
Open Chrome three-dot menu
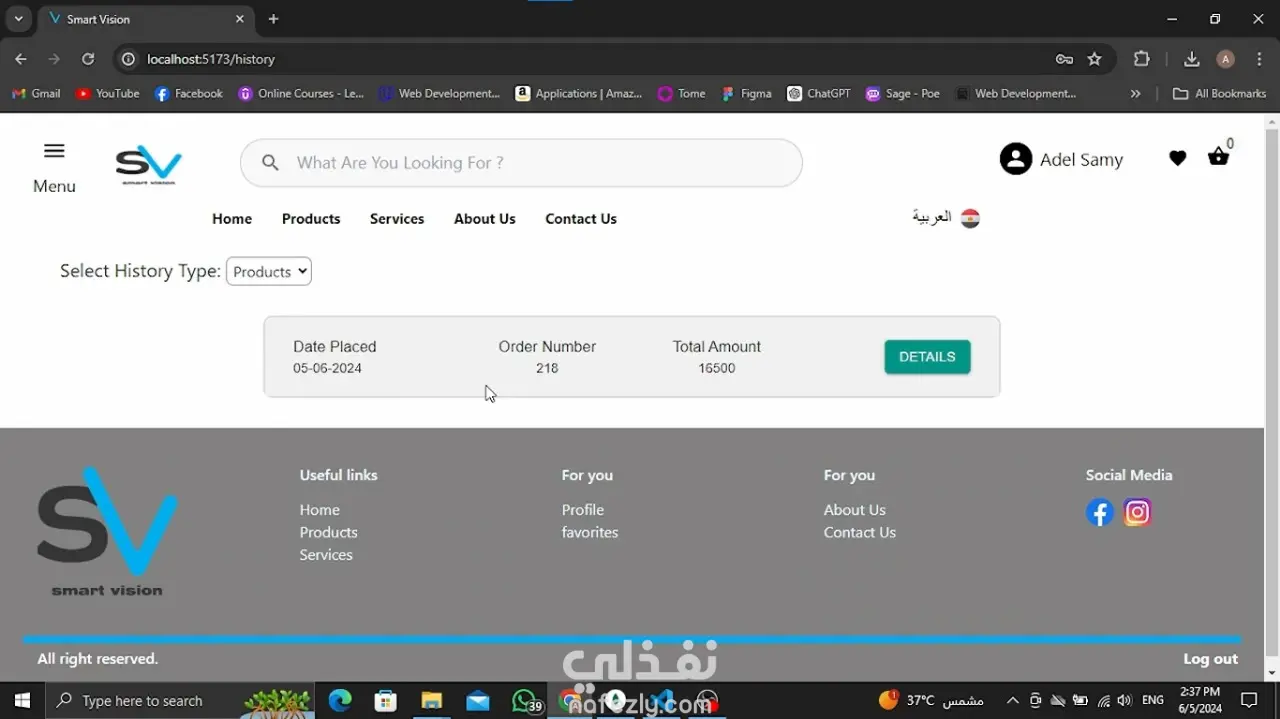click(x=1259, y=59)
